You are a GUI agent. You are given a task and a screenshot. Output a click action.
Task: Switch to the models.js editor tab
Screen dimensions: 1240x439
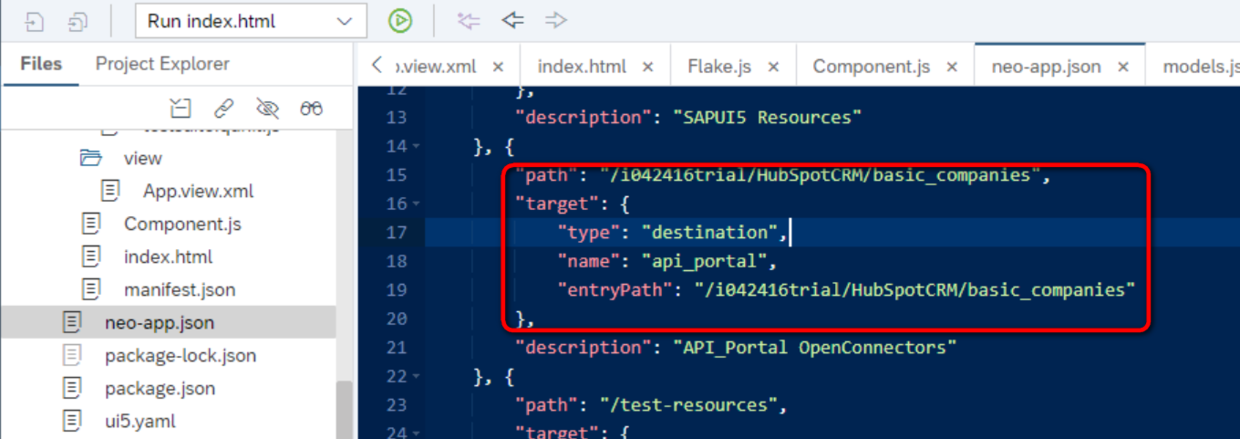click(1201, 67)
